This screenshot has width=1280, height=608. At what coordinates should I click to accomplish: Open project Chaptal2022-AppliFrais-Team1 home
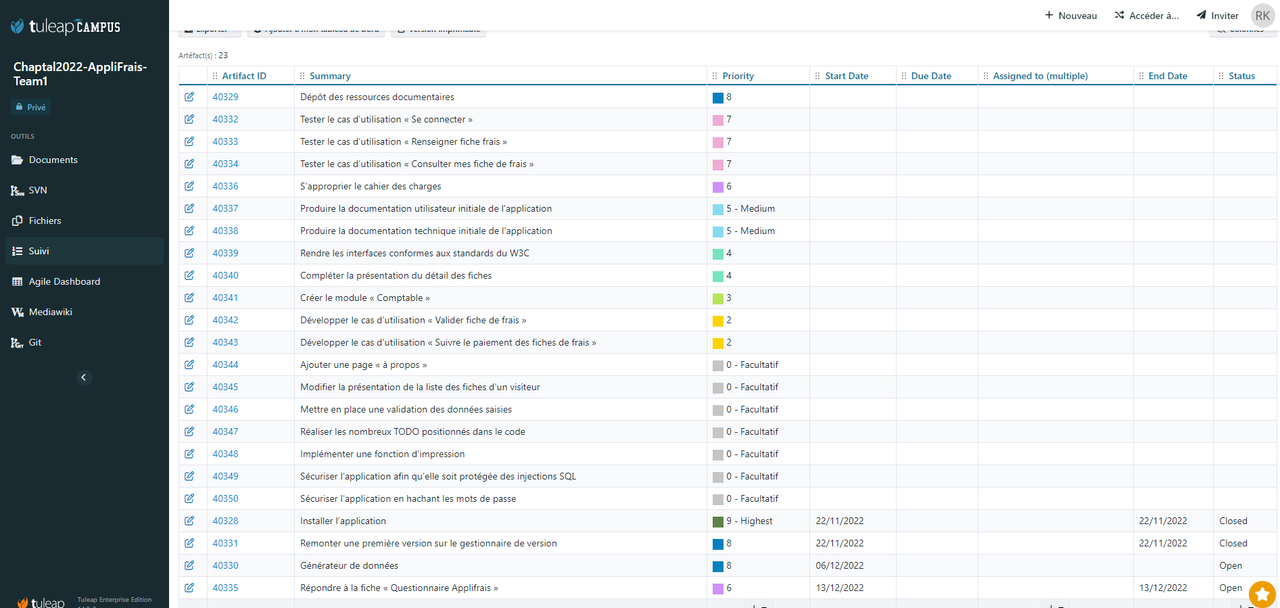[x=80, y=73]
